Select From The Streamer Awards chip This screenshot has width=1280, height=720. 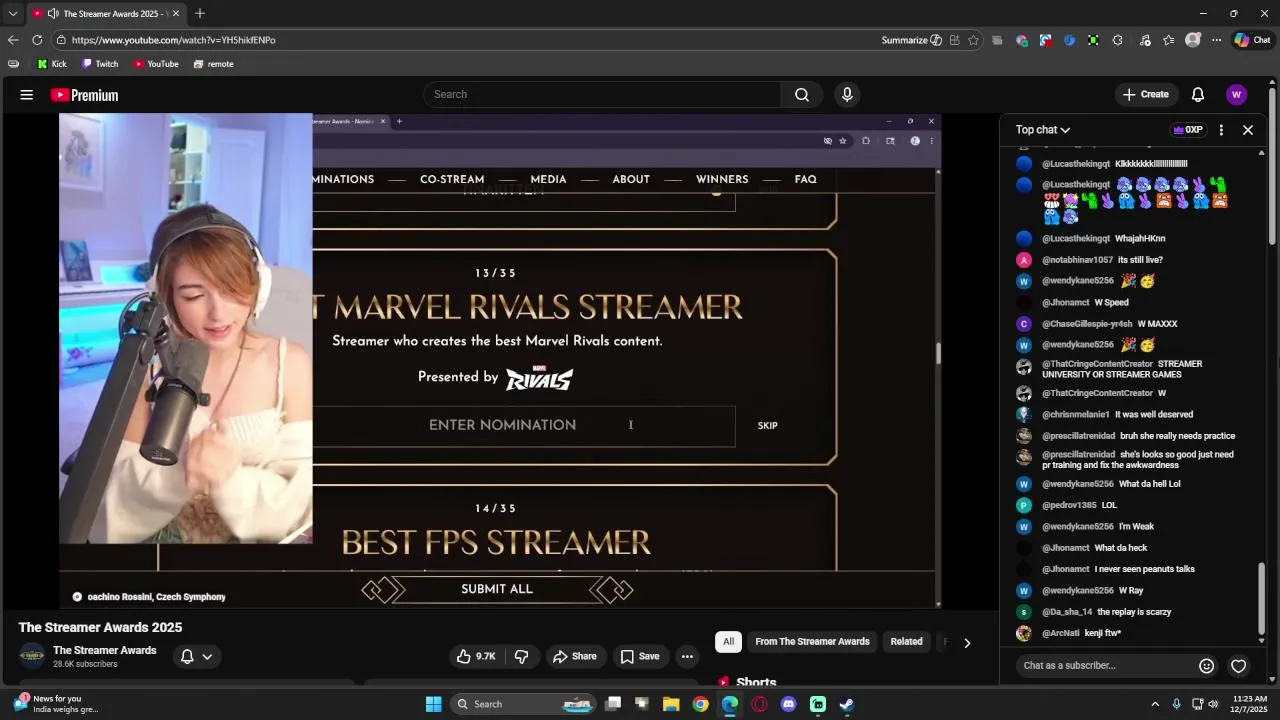[812, 642]
